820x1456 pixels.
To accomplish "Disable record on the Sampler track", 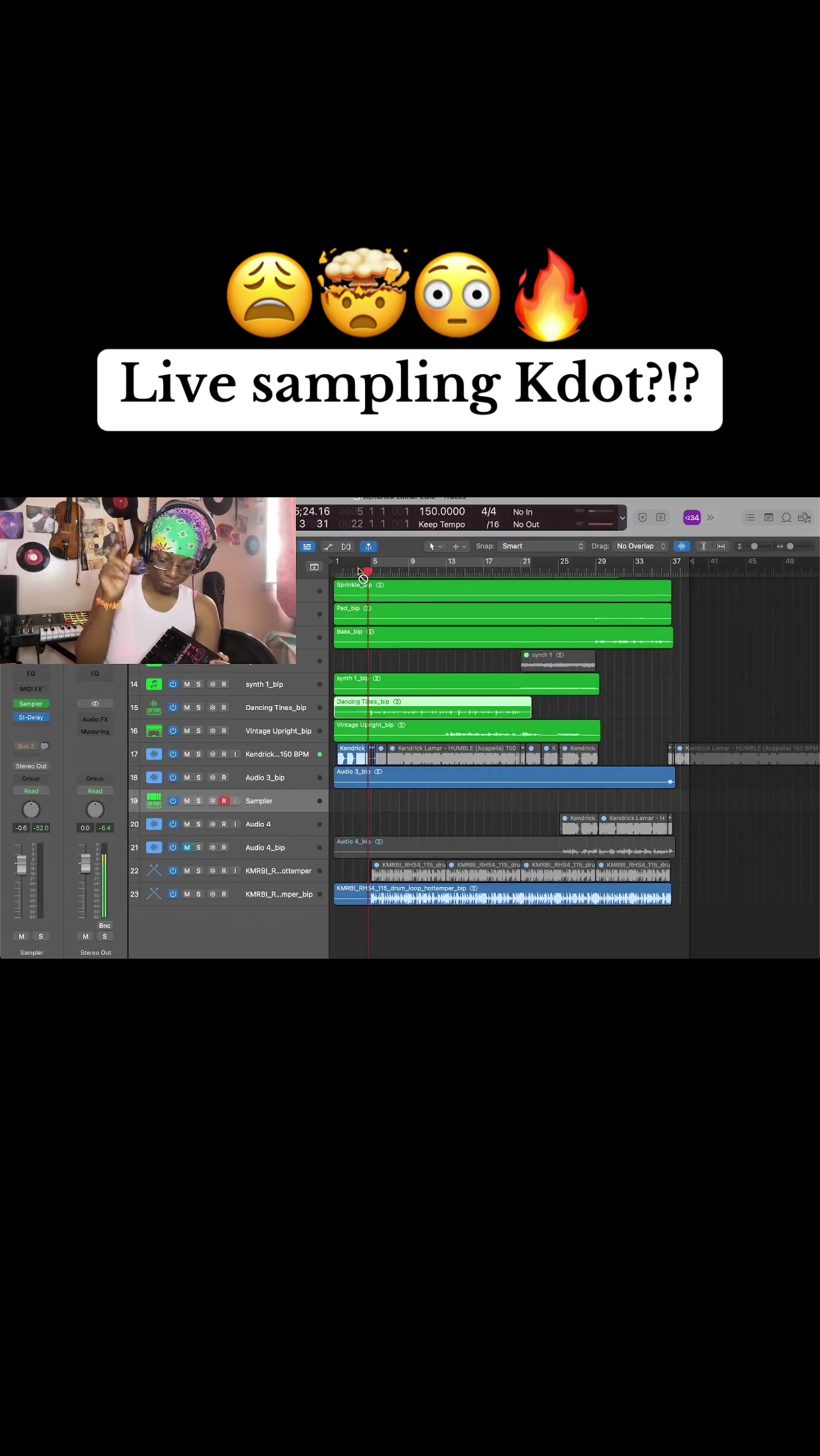I will 224,801.
